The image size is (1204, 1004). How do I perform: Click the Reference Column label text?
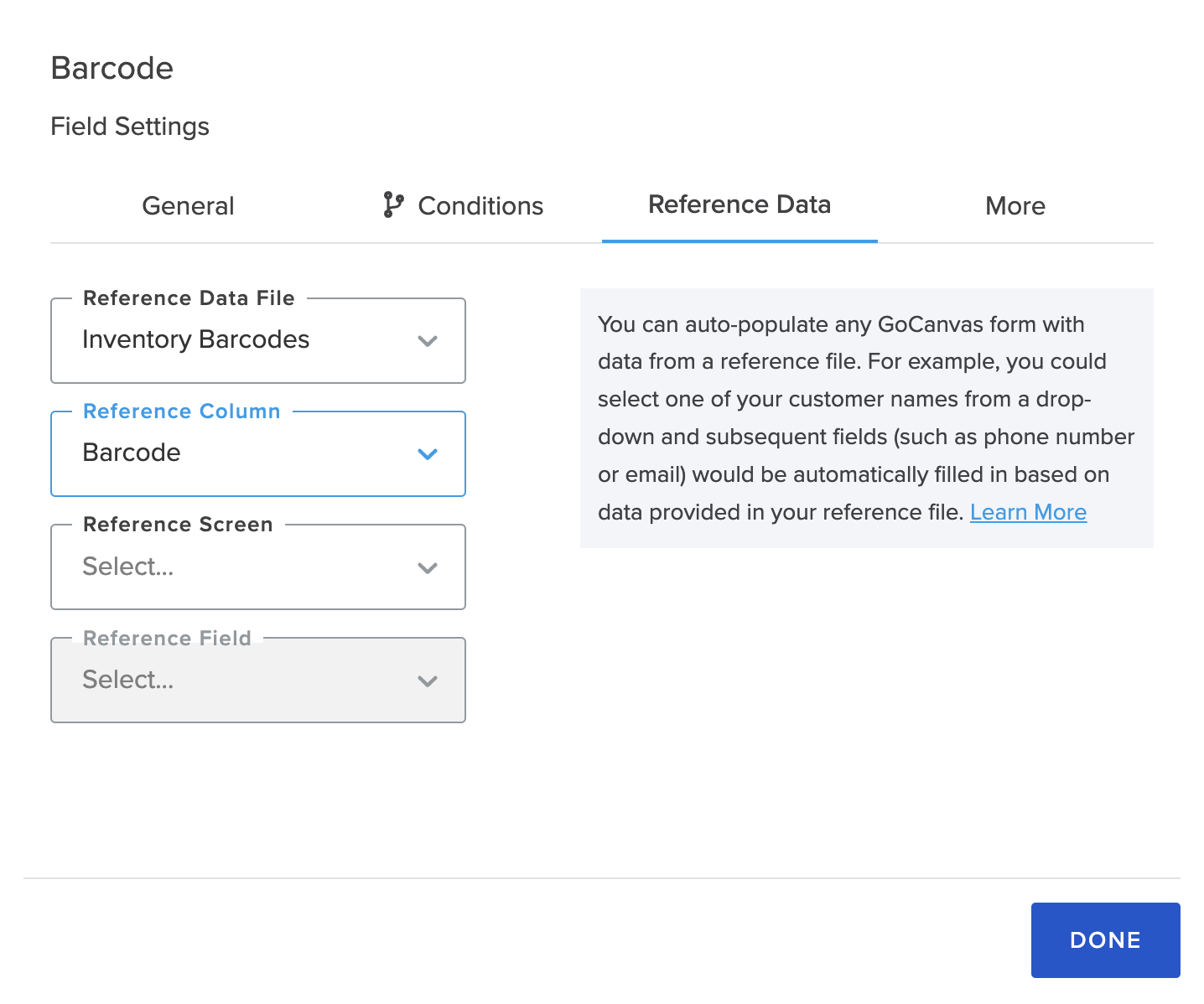click(x=181, y=411)
